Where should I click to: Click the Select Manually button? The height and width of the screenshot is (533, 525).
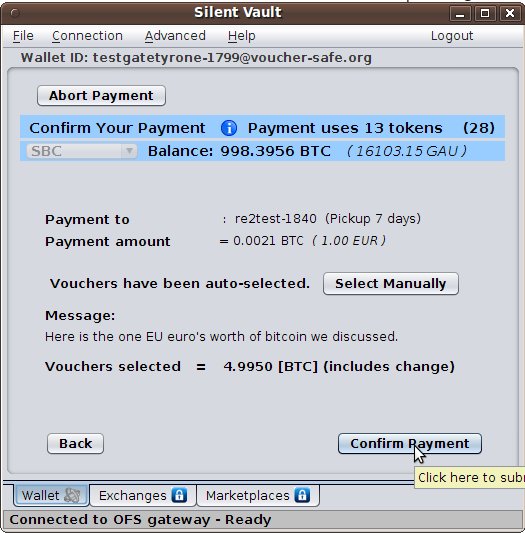(x=391, y=283)
